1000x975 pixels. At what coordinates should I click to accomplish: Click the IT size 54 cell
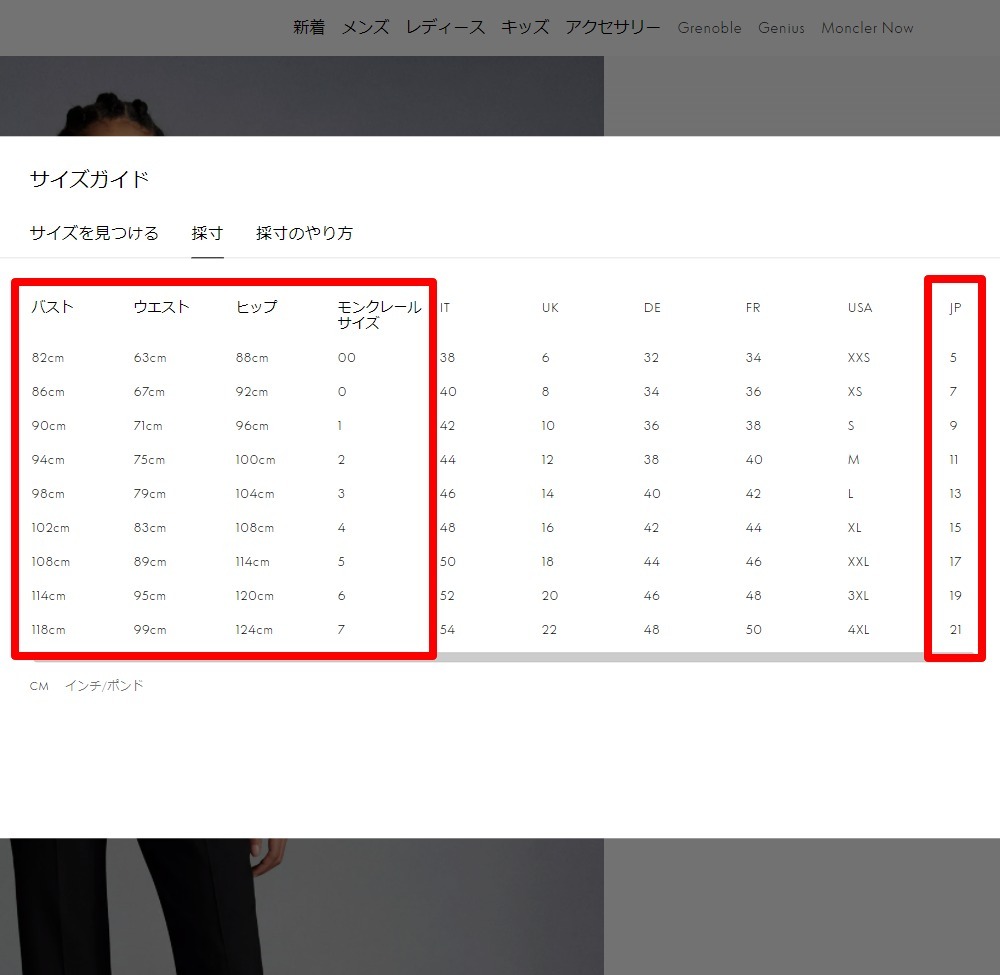point(447,629)
